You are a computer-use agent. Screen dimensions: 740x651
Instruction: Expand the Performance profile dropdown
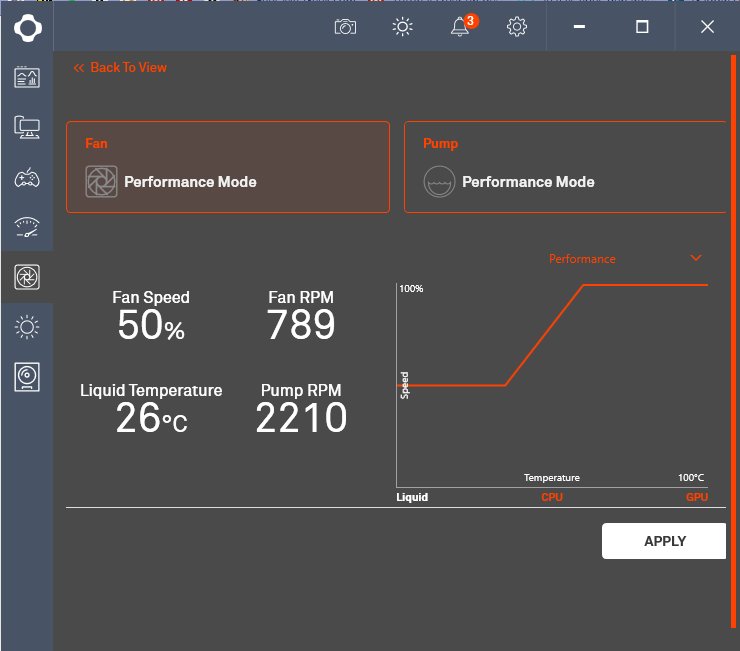pos(696,258)
